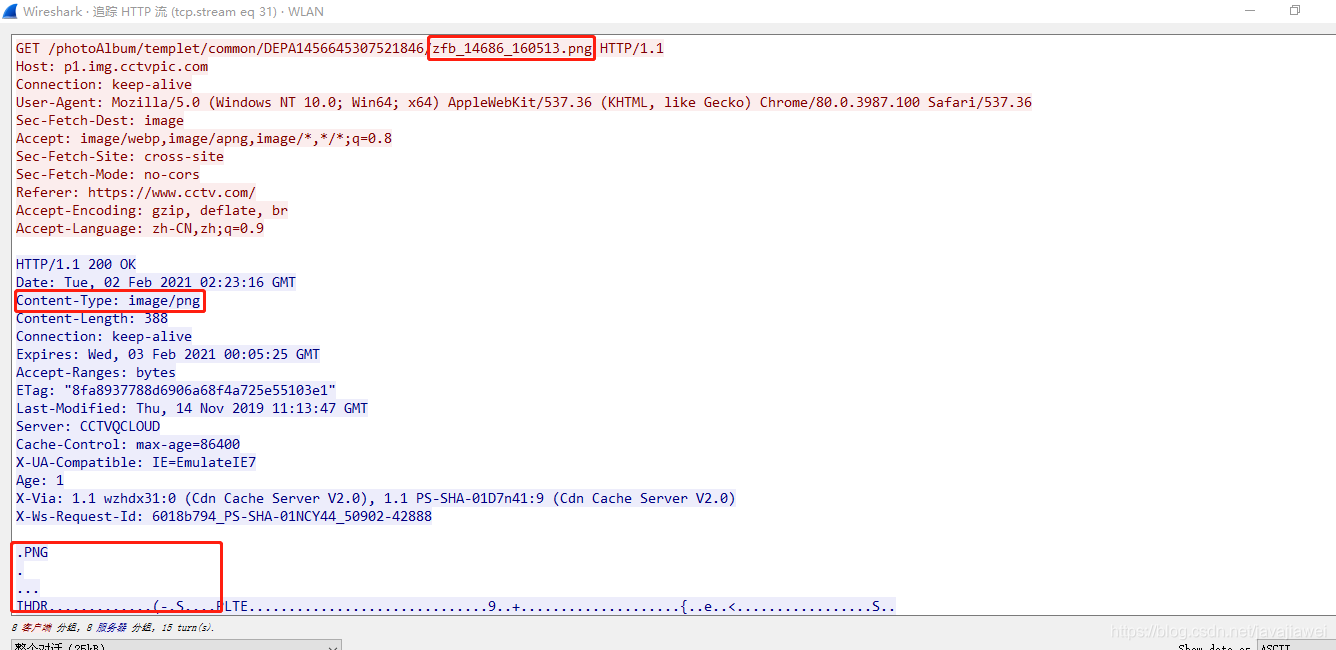Click the Content-Length: 388 line

pyautogui.click(x=92, y=318)
